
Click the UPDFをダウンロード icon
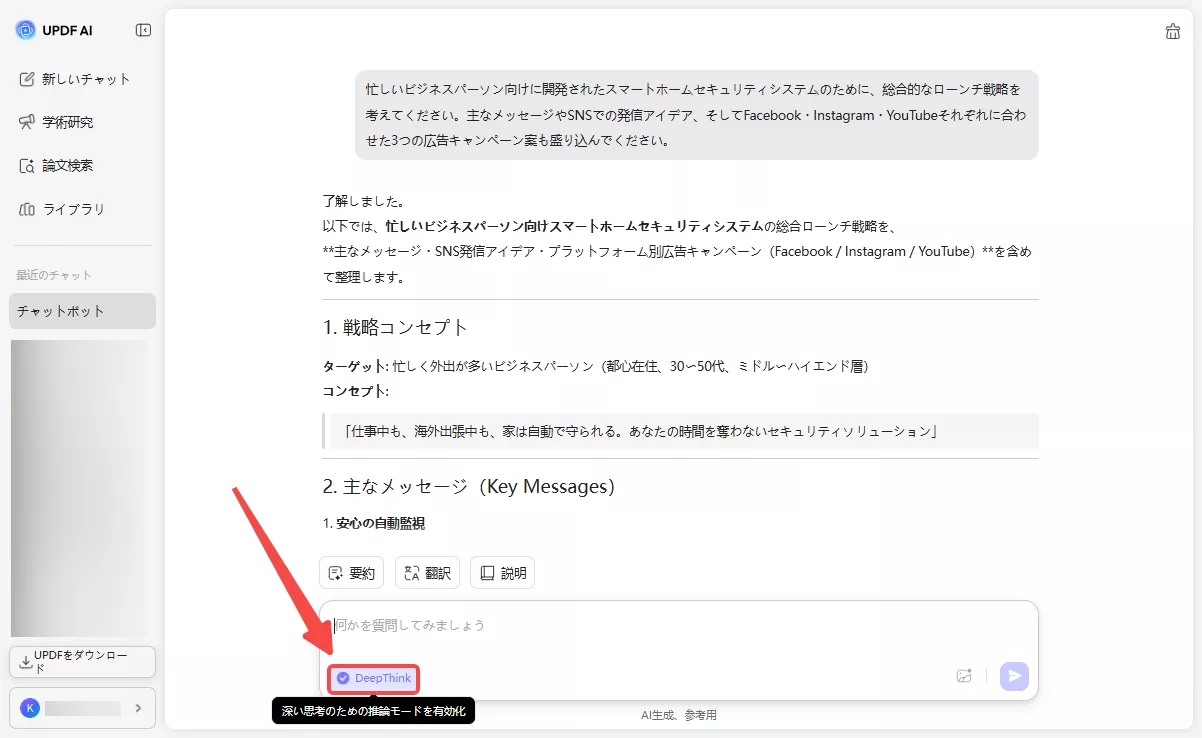(x=23, y=661)
